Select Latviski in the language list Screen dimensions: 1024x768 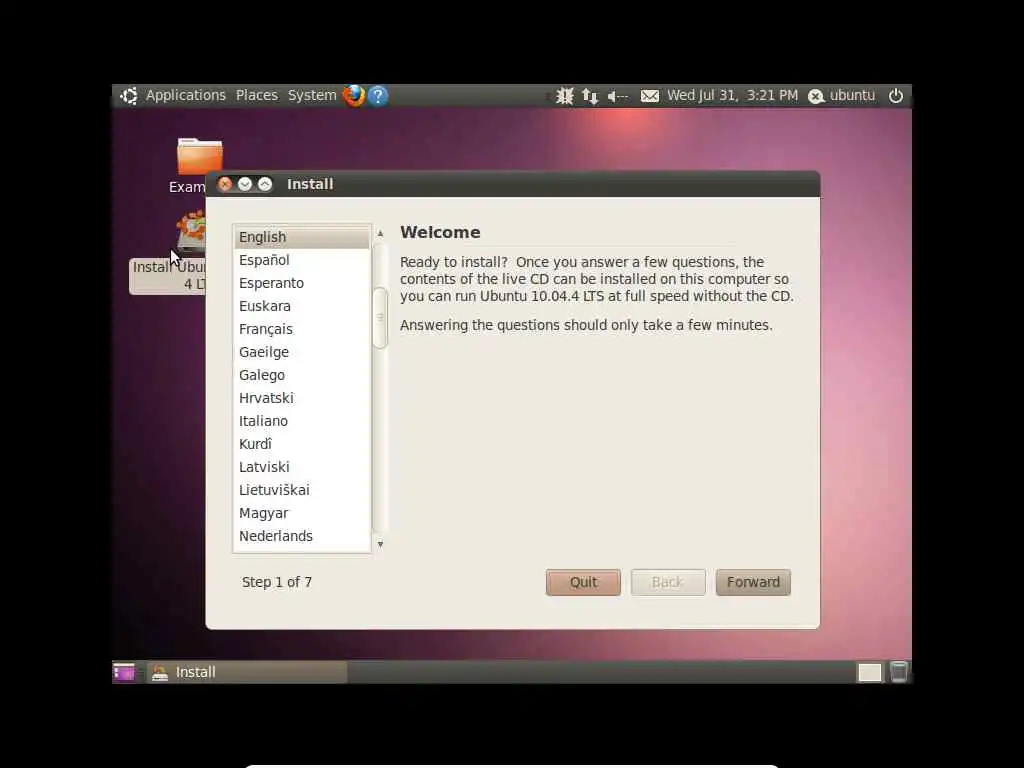[x=302, y=467]
